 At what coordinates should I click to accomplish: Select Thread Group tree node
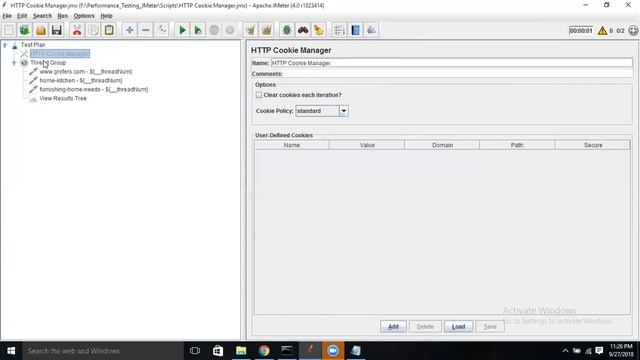(48, 63)
